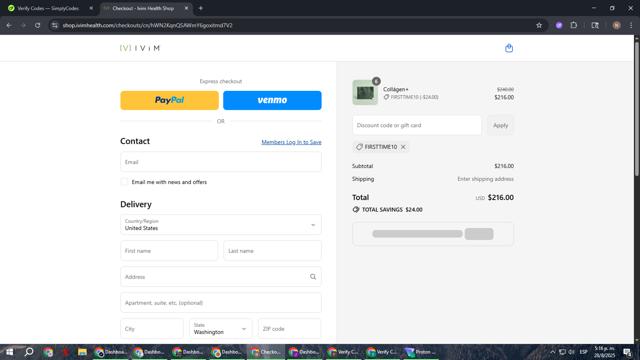Click the Apartment, suite, etc. field

[221, 303]
